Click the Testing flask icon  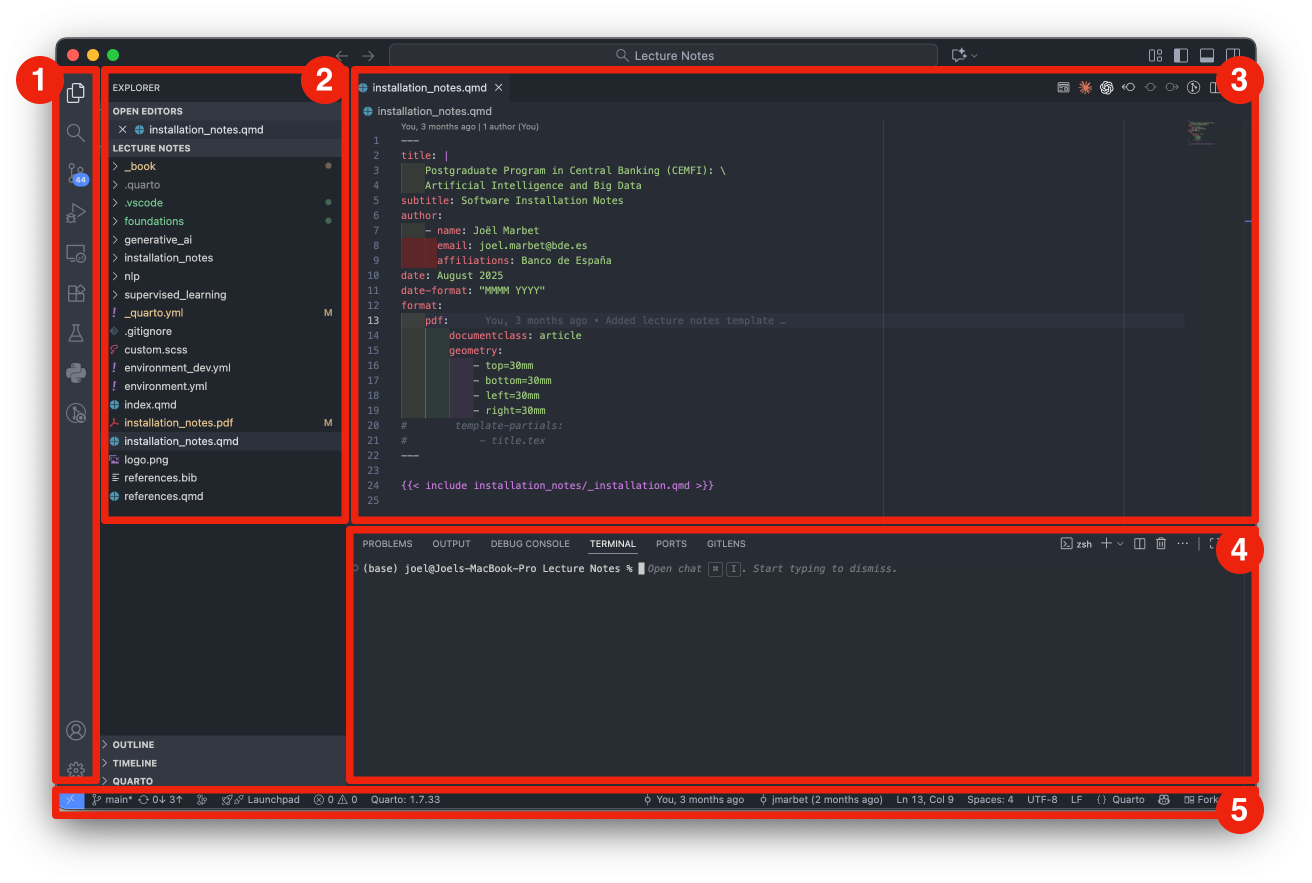tap(76, 333)
